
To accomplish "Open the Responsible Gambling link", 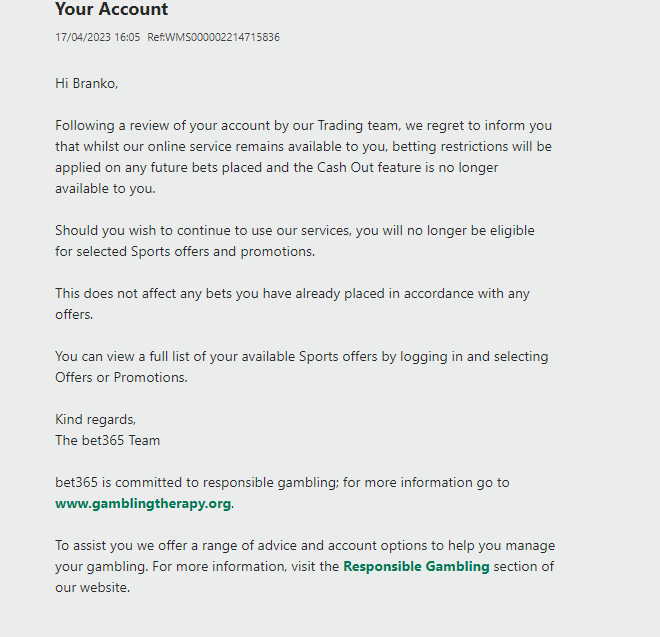I will point(416,567).
